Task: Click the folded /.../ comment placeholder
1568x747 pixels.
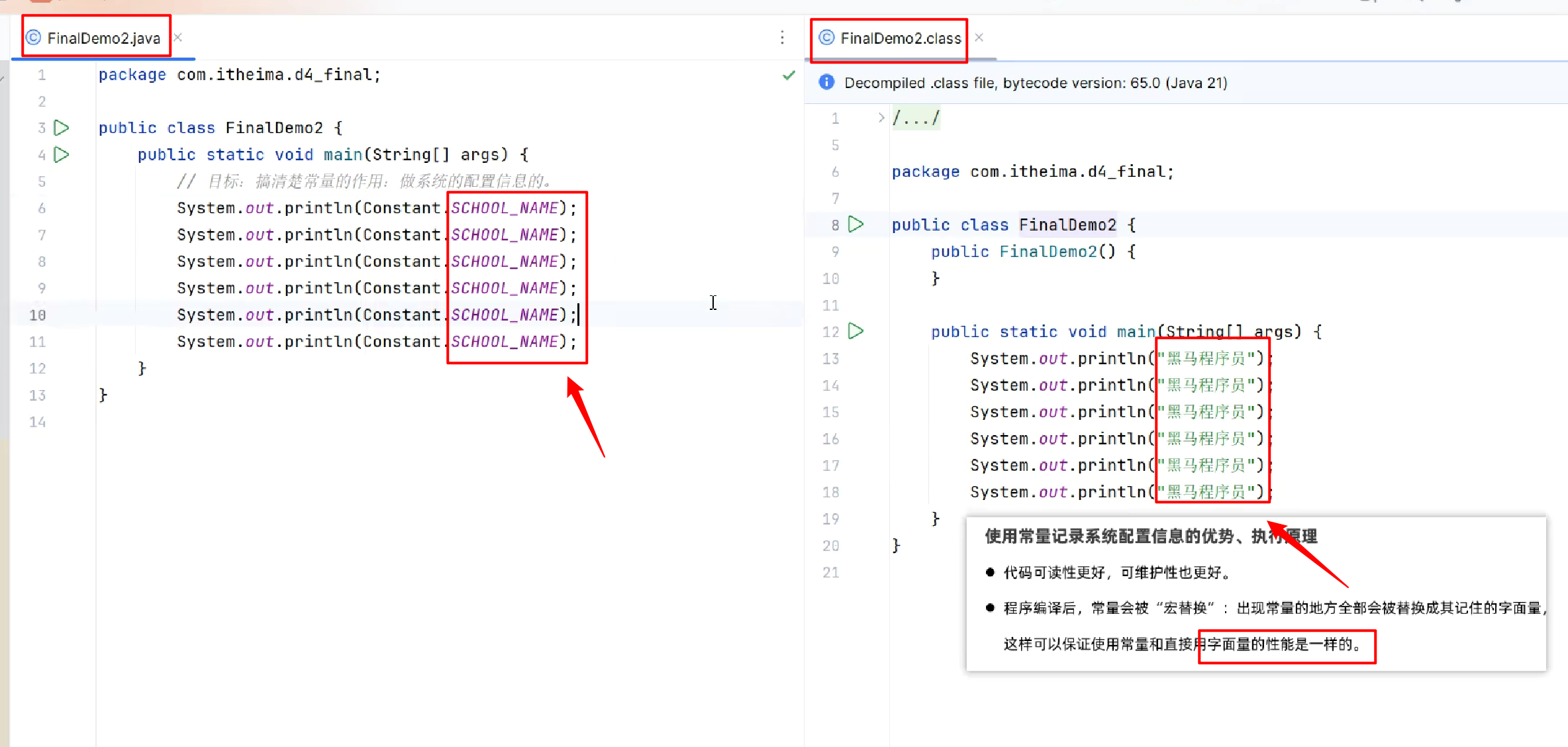Action: click(x=916, y=119)
